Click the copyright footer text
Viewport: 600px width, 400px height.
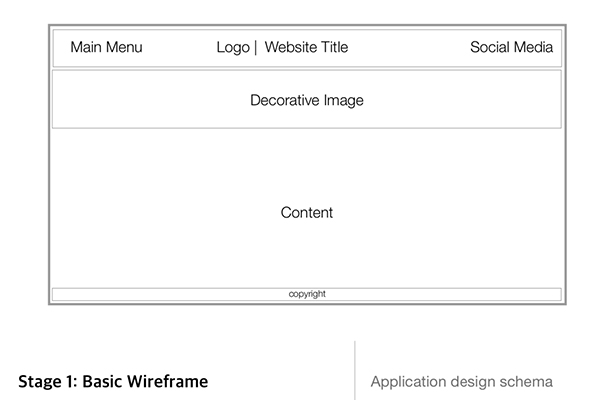307,294
